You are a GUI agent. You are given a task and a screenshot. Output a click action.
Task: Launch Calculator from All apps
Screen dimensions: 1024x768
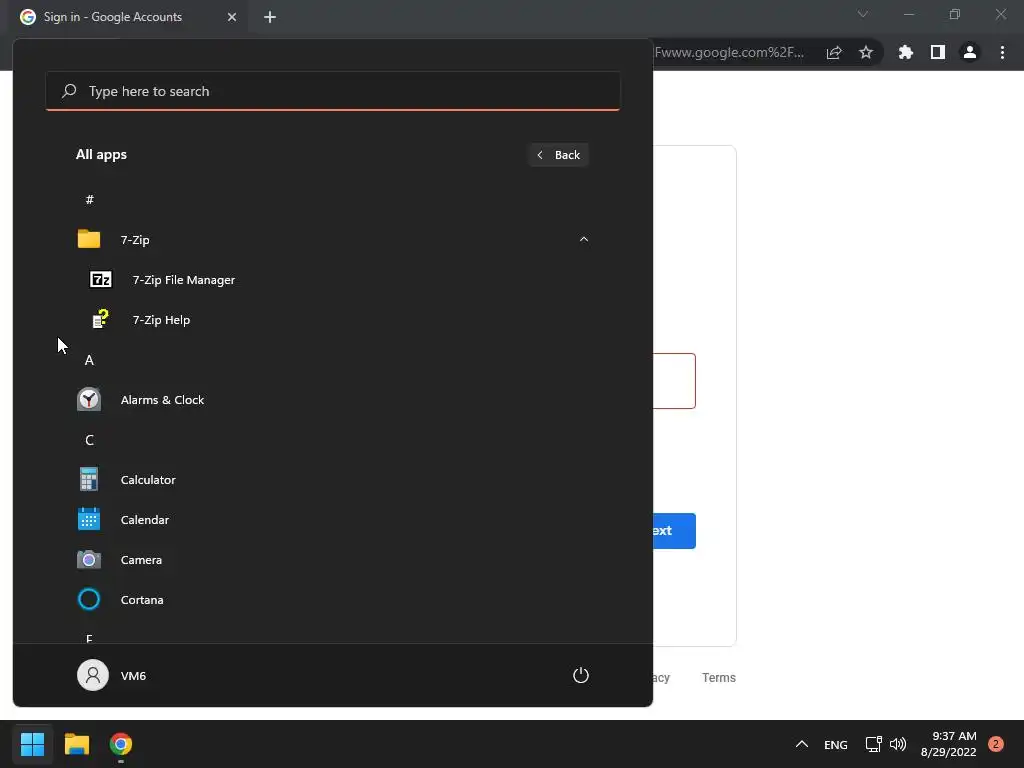pos(333,480)
